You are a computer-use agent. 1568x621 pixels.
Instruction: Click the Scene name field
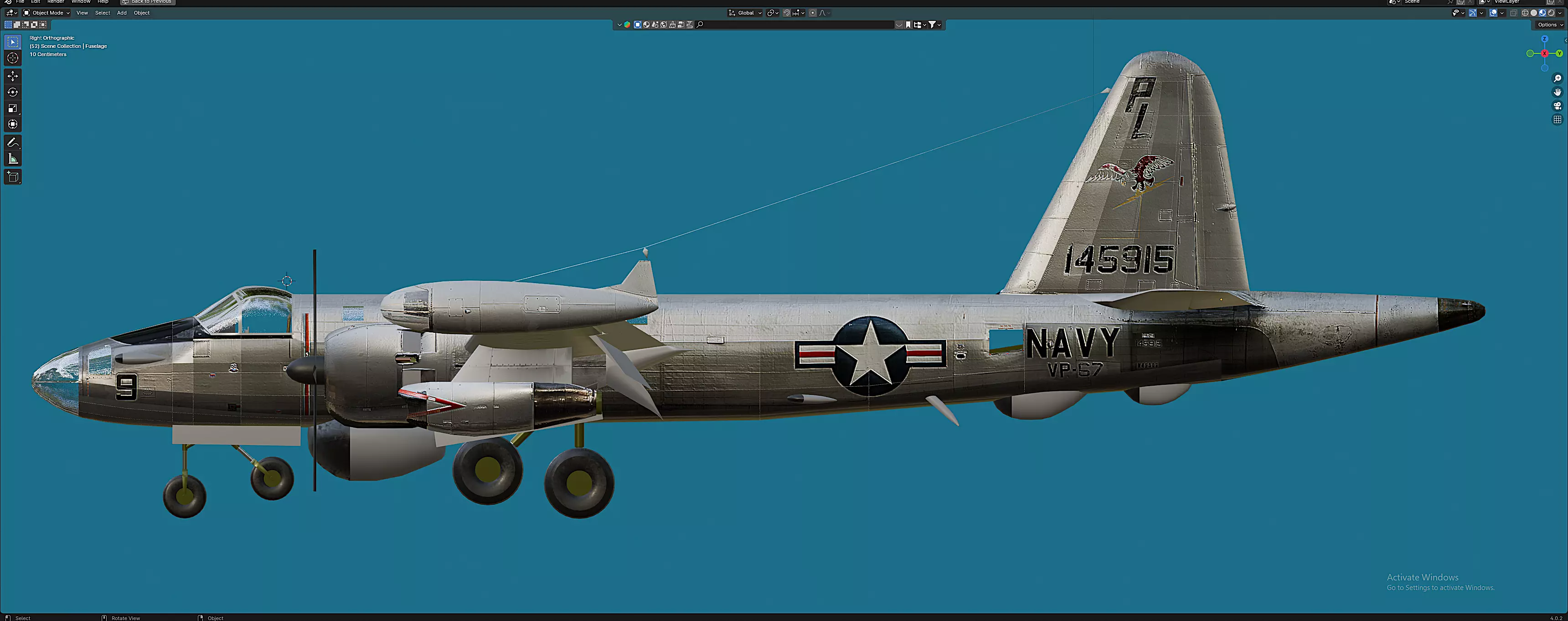click(1429, 2)
